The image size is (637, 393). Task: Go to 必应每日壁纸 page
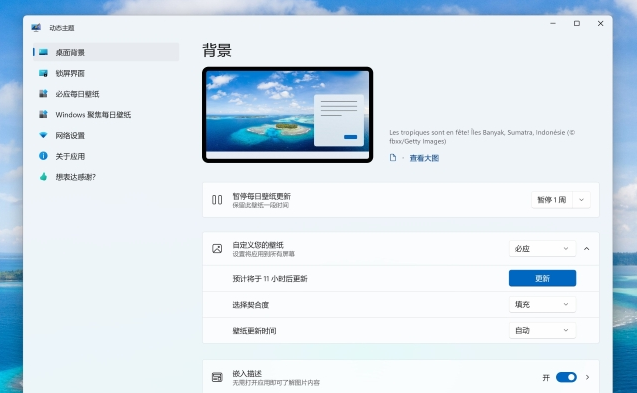click(106, 94)
